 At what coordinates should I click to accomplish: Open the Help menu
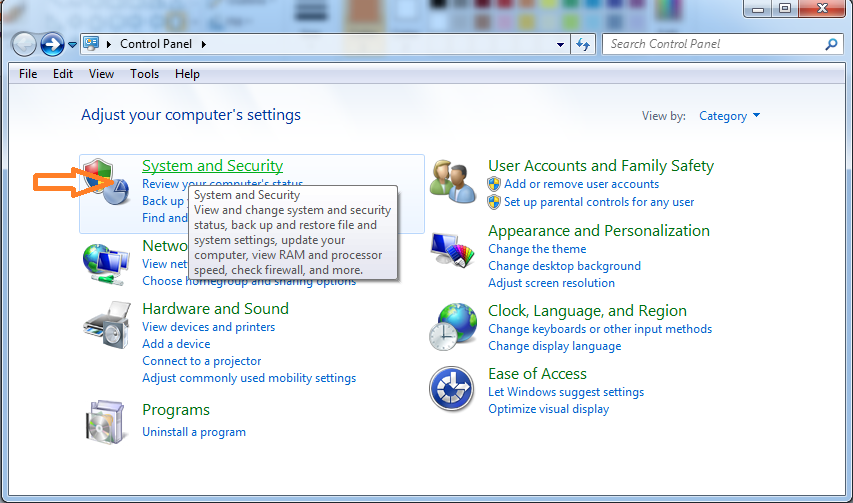point(187,74)
